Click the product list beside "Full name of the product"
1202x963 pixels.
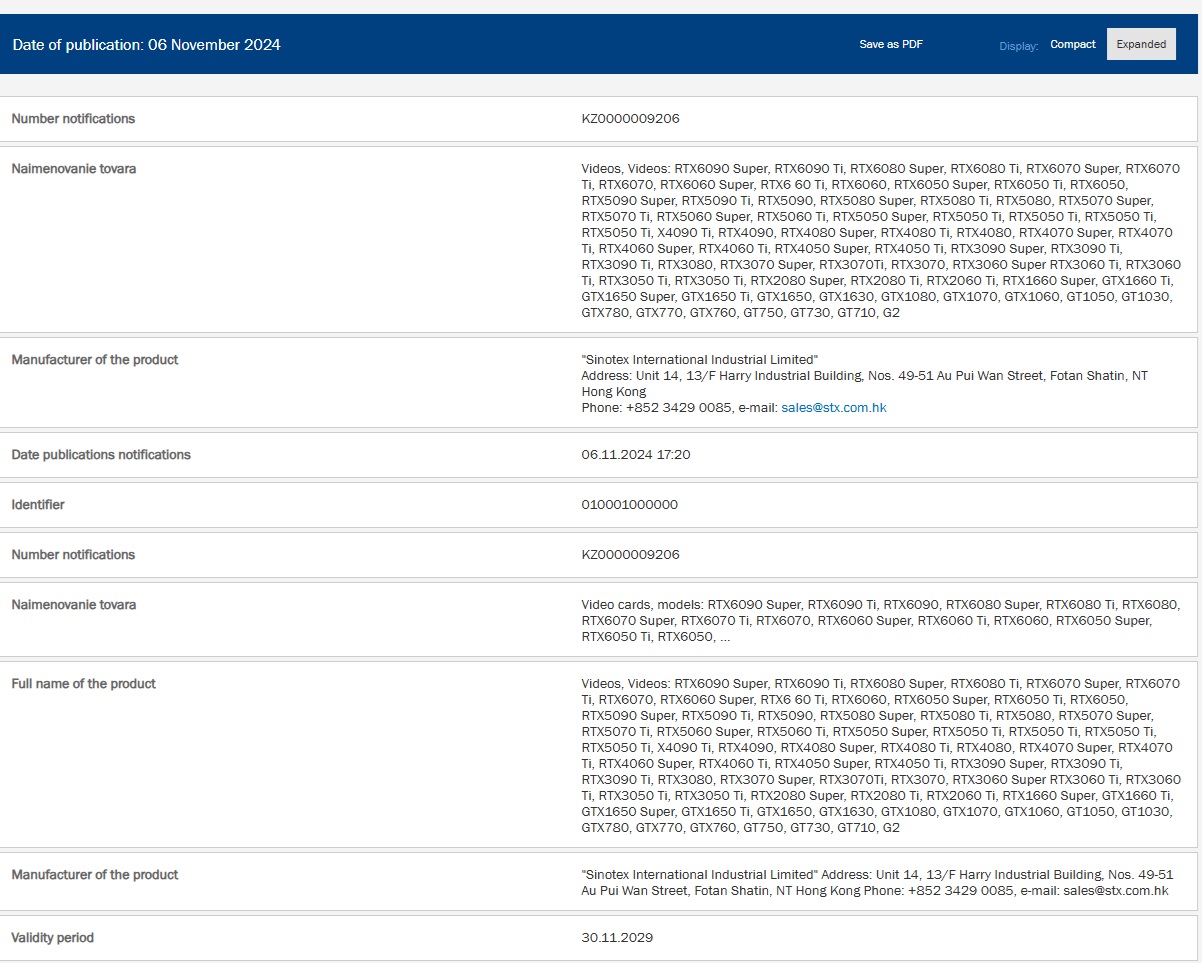pyautogui.click(x=881, y=756)
